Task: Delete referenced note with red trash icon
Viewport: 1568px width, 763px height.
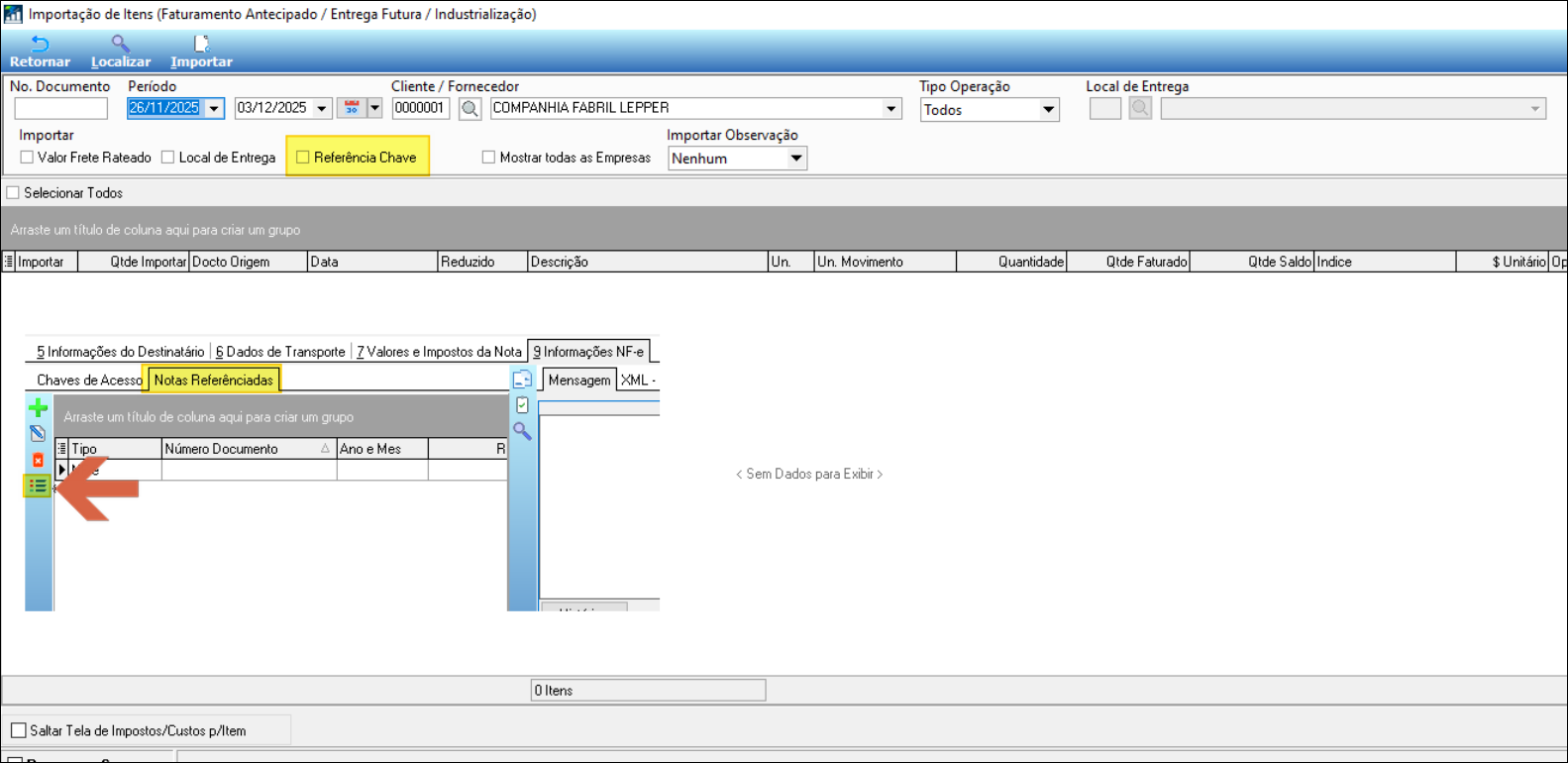Action: (38, 460)
